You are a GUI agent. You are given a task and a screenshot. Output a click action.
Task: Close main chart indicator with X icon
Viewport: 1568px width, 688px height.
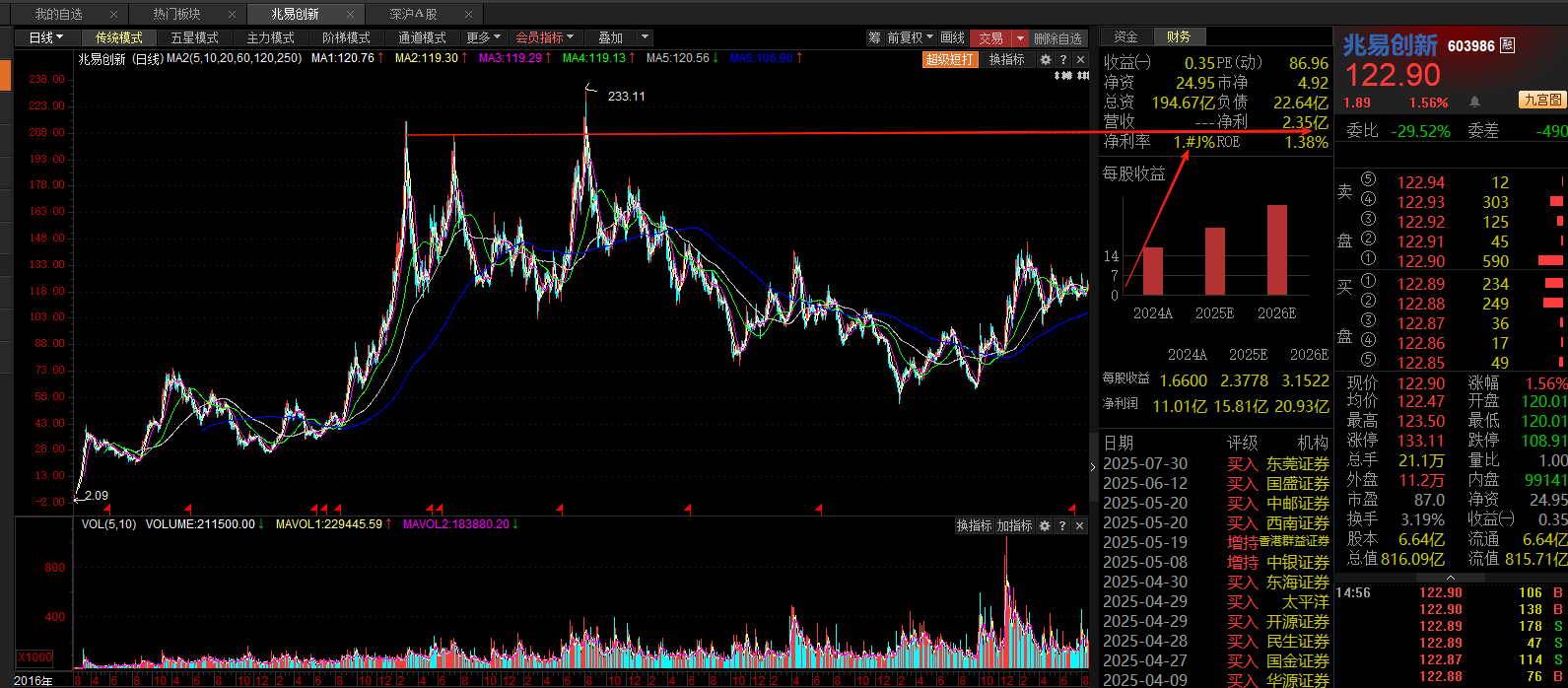pyautogui.click(x=1078, y=60)
